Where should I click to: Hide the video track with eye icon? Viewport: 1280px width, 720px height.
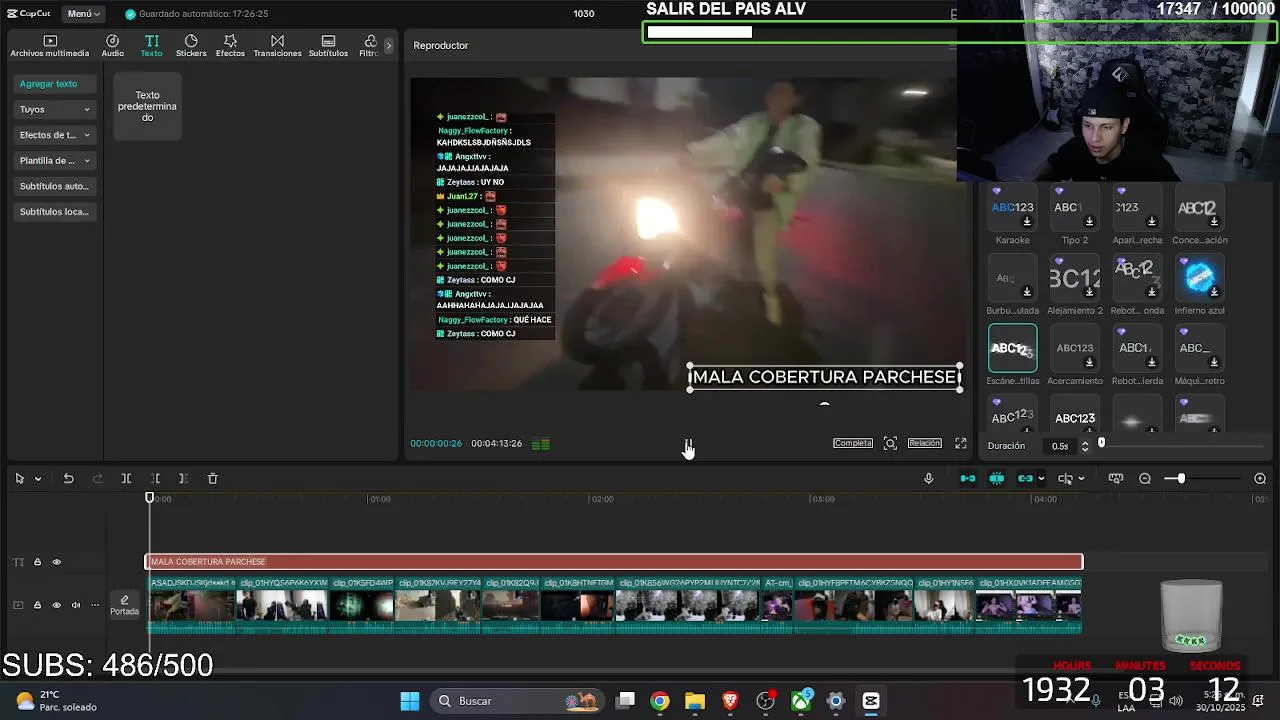coord(56,605)
